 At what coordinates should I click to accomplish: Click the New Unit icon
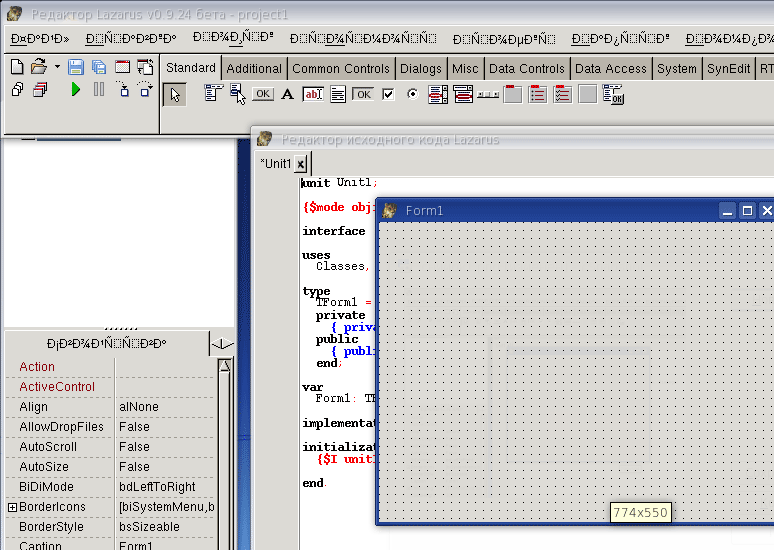tap(17, 67)
